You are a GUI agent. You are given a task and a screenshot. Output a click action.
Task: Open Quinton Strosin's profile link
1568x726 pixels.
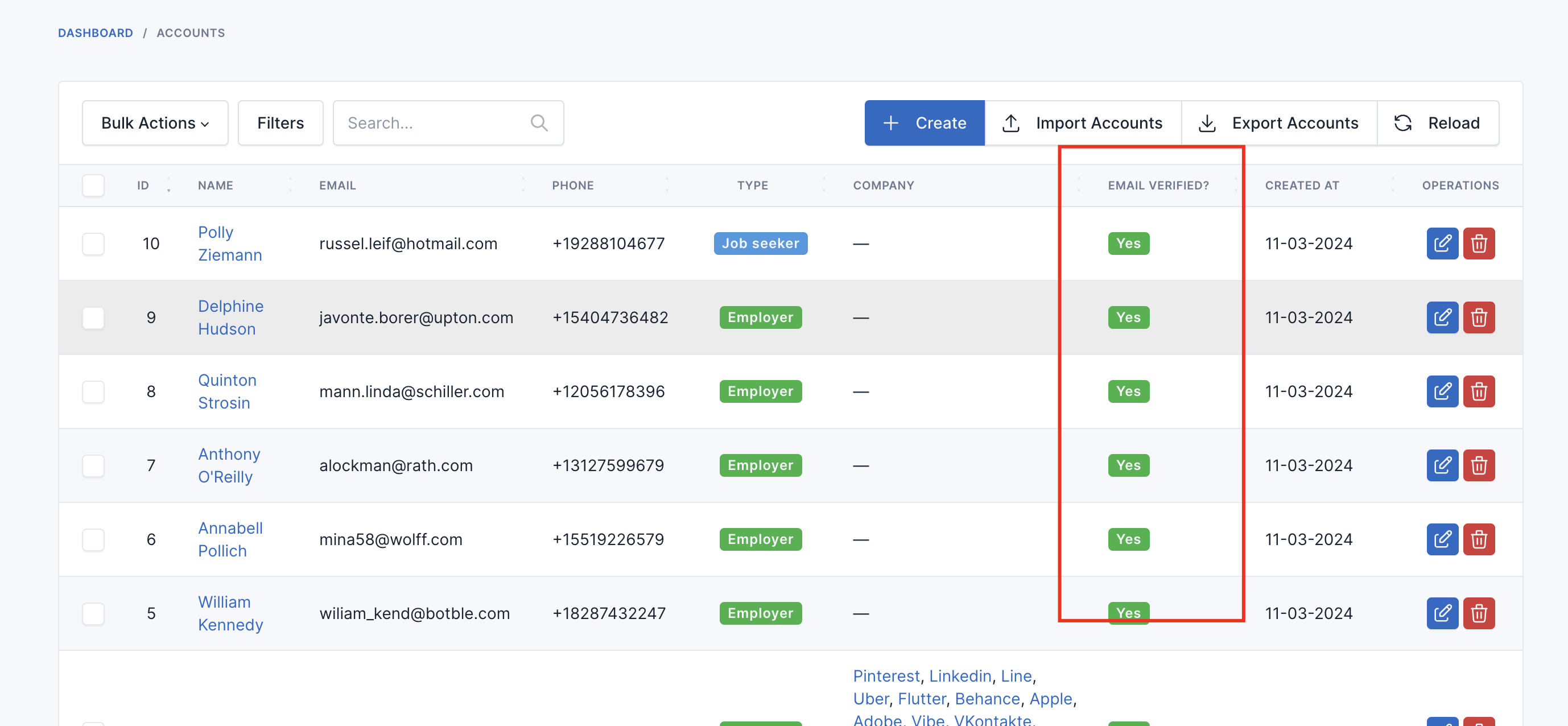[227, 391]
